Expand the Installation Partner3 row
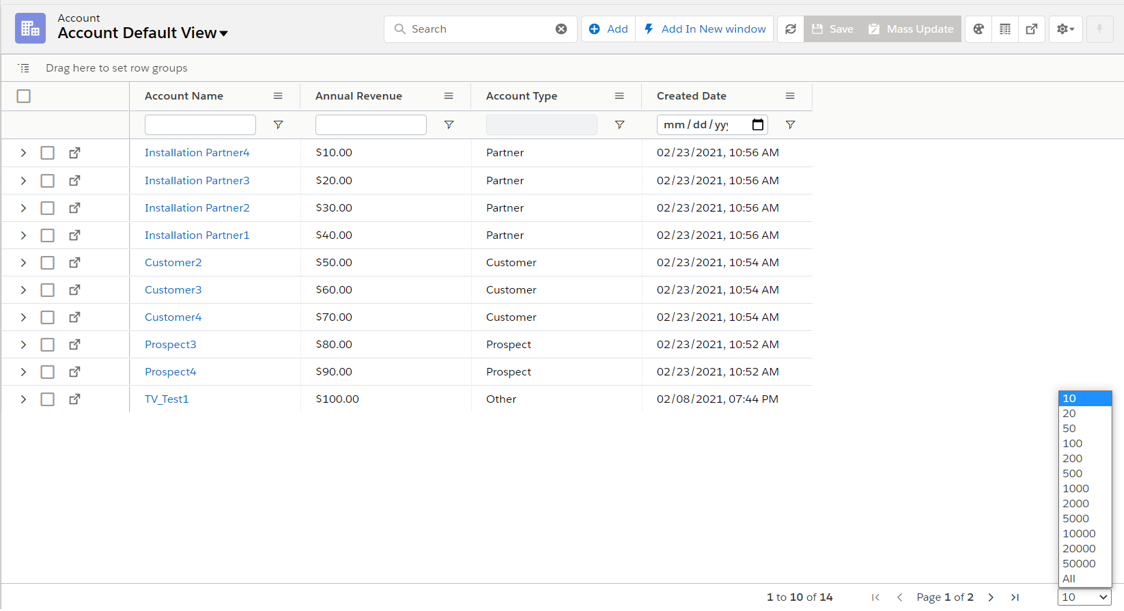 coord(23,181)
